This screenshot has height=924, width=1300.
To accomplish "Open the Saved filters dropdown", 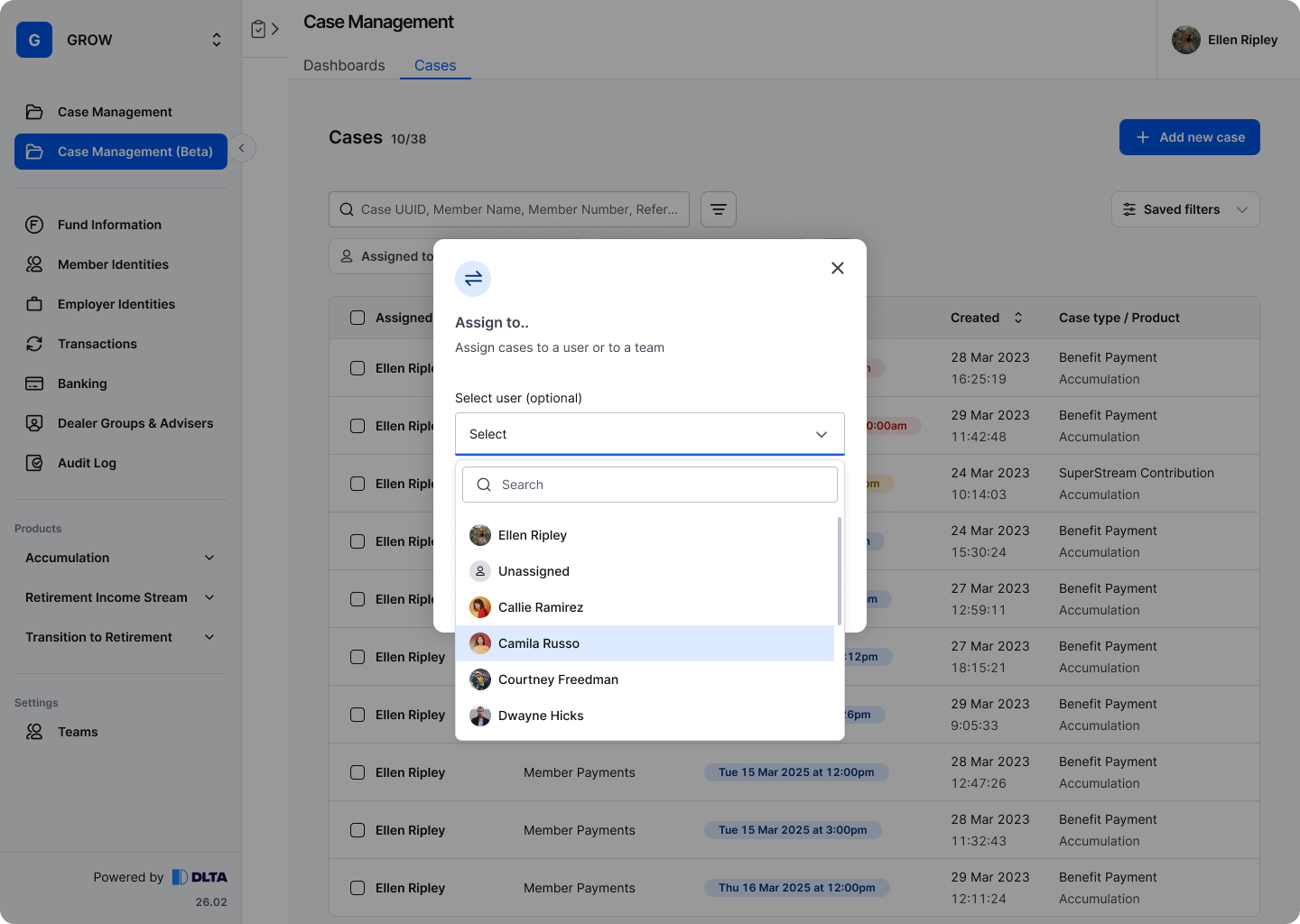I will coord(1184,209).
